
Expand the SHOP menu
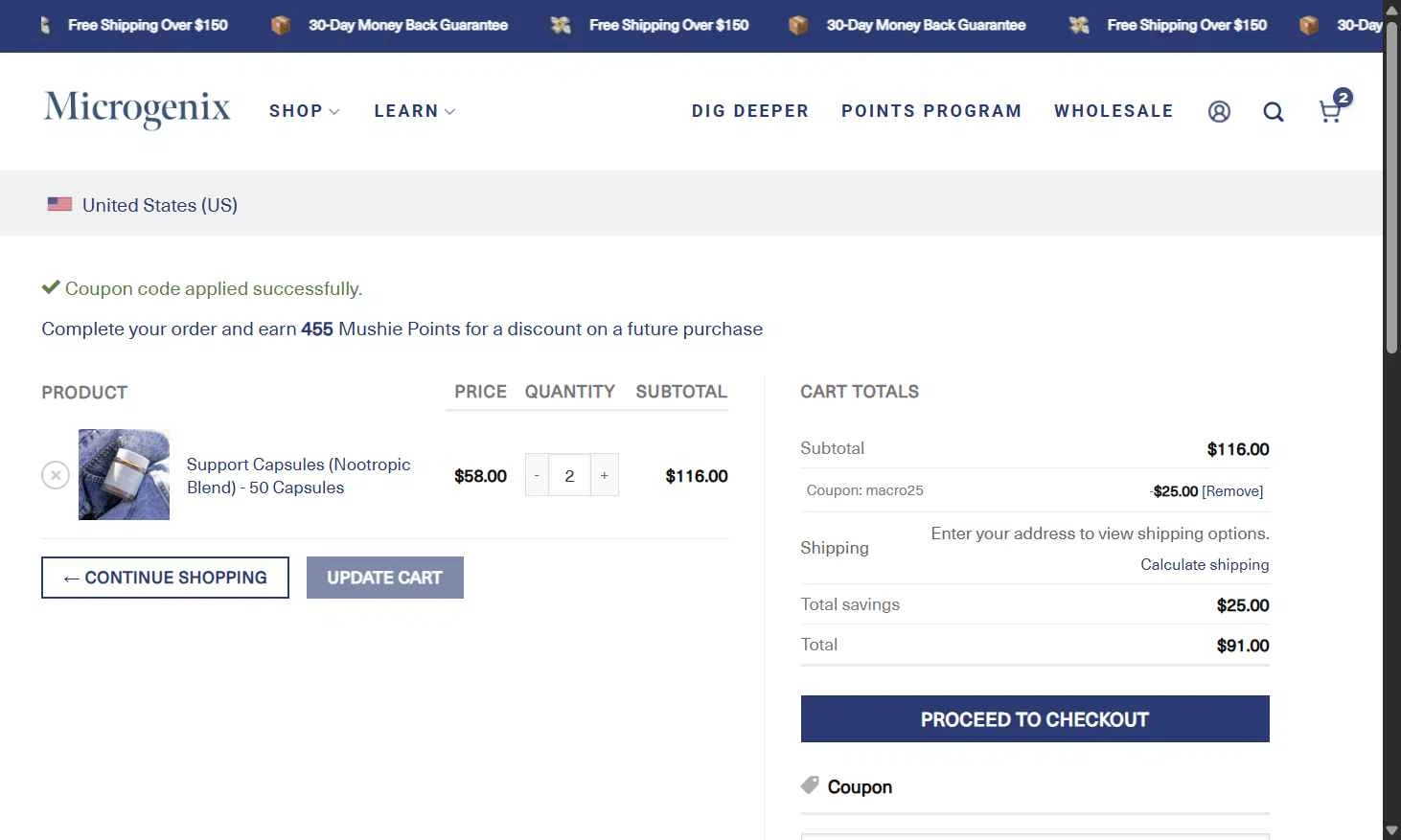(x=304, y=111)
